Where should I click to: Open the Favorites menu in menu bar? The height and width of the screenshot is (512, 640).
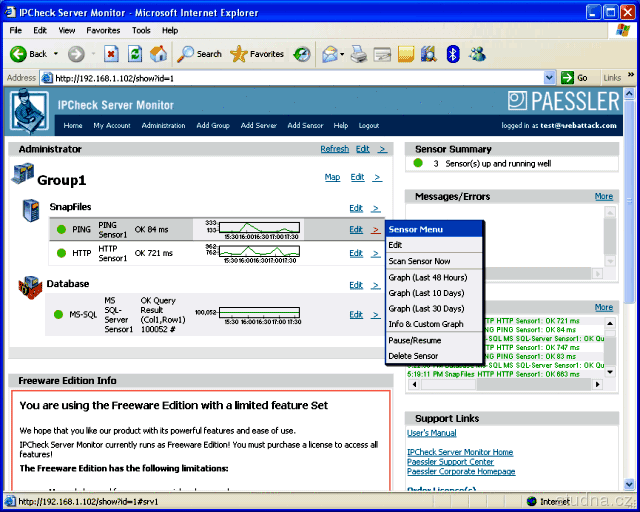[102, 31]
